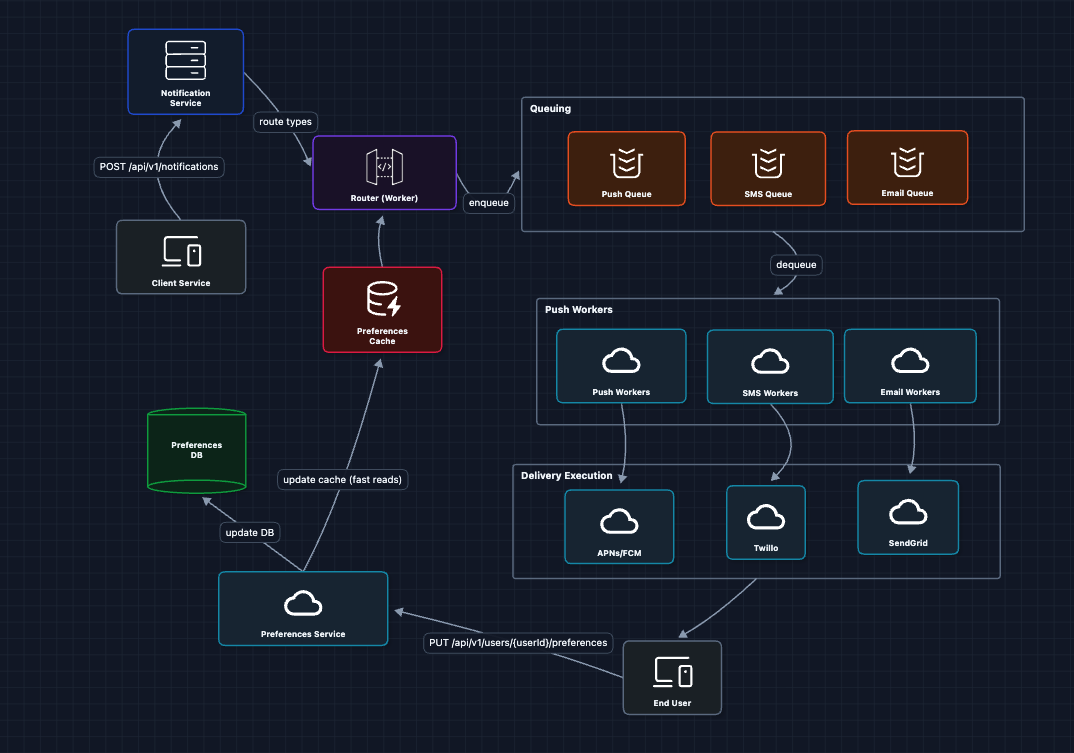Select the Client Service device node
Viewport: 1074px width, 753px height.
click(x=181, y=257)
